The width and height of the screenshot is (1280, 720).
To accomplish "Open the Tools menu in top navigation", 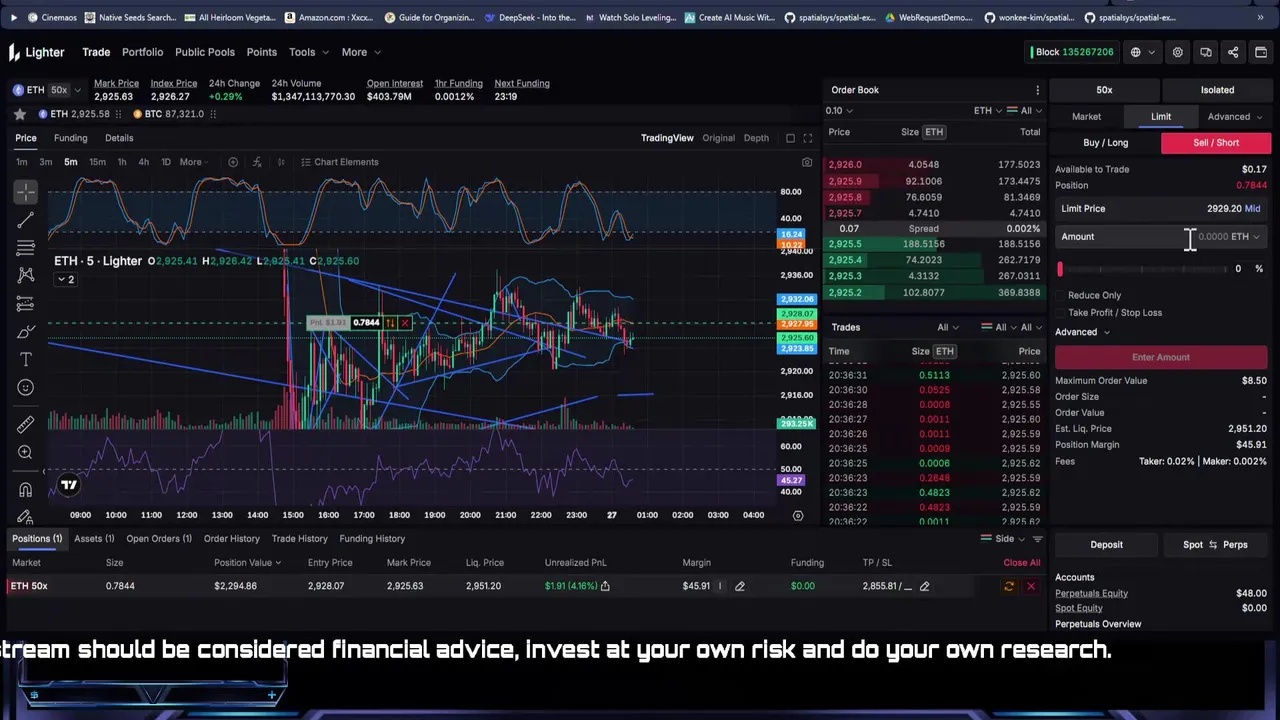I will click(307, 52).
